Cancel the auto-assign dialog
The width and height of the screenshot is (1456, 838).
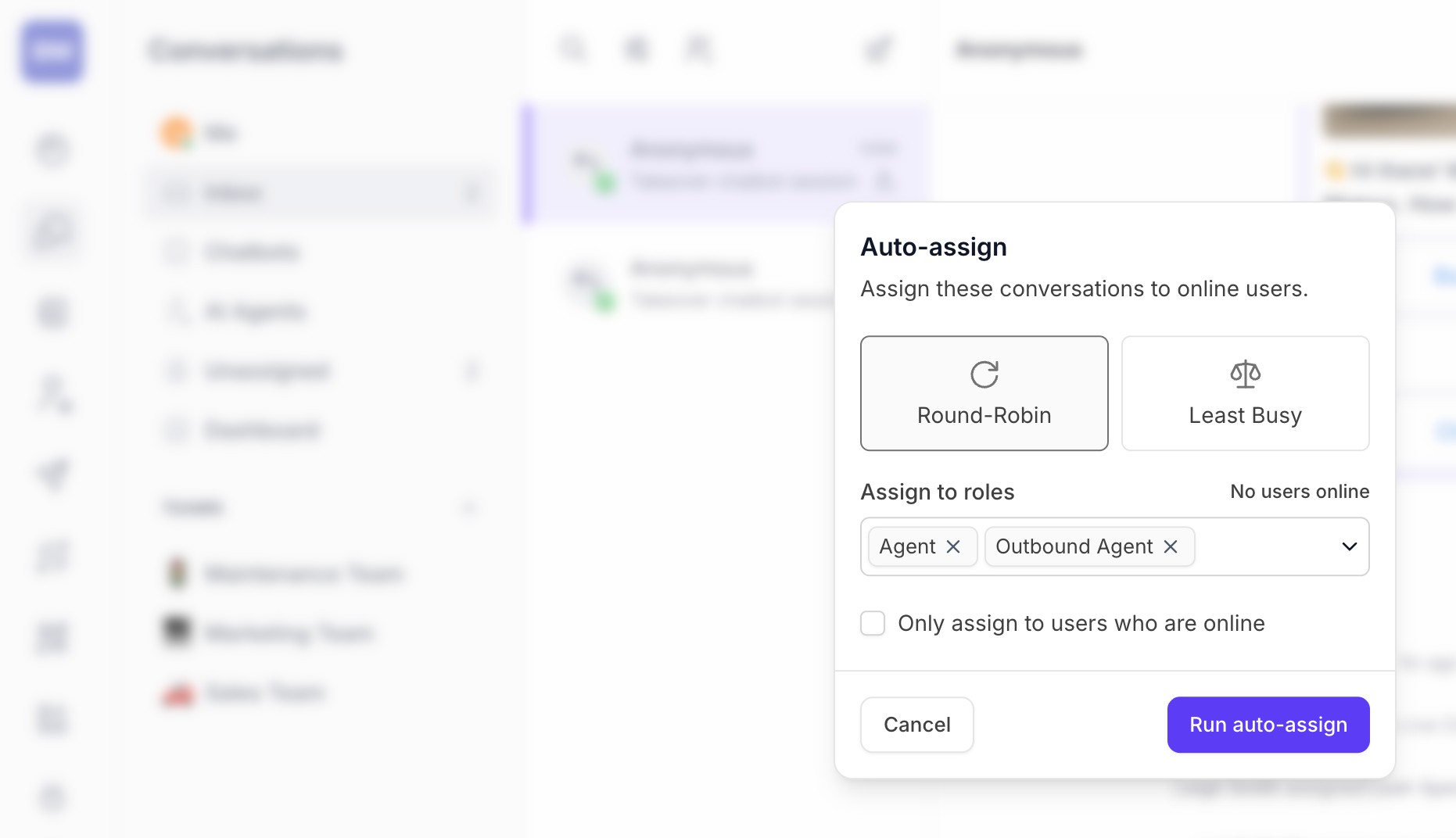916,725
